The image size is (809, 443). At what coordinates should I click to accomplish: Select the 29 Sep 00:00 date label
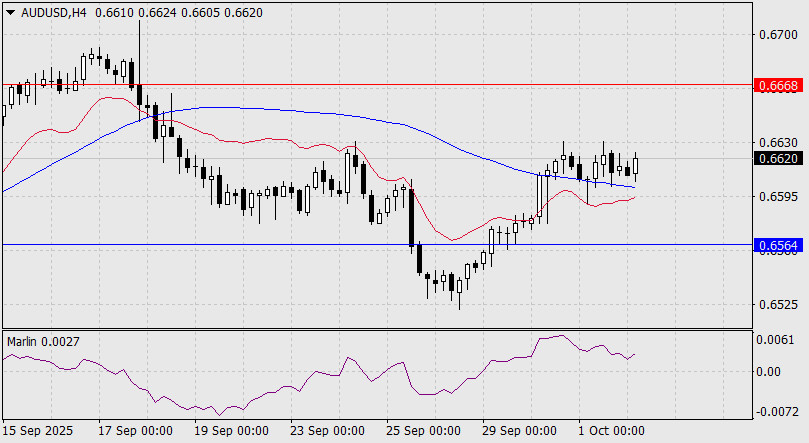[x=519, y=431]
